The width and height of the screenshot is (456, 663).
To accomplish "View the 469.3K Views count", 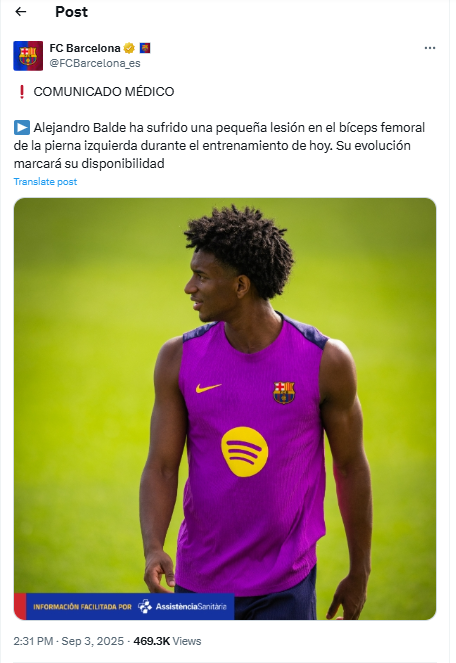I will 167,641.
